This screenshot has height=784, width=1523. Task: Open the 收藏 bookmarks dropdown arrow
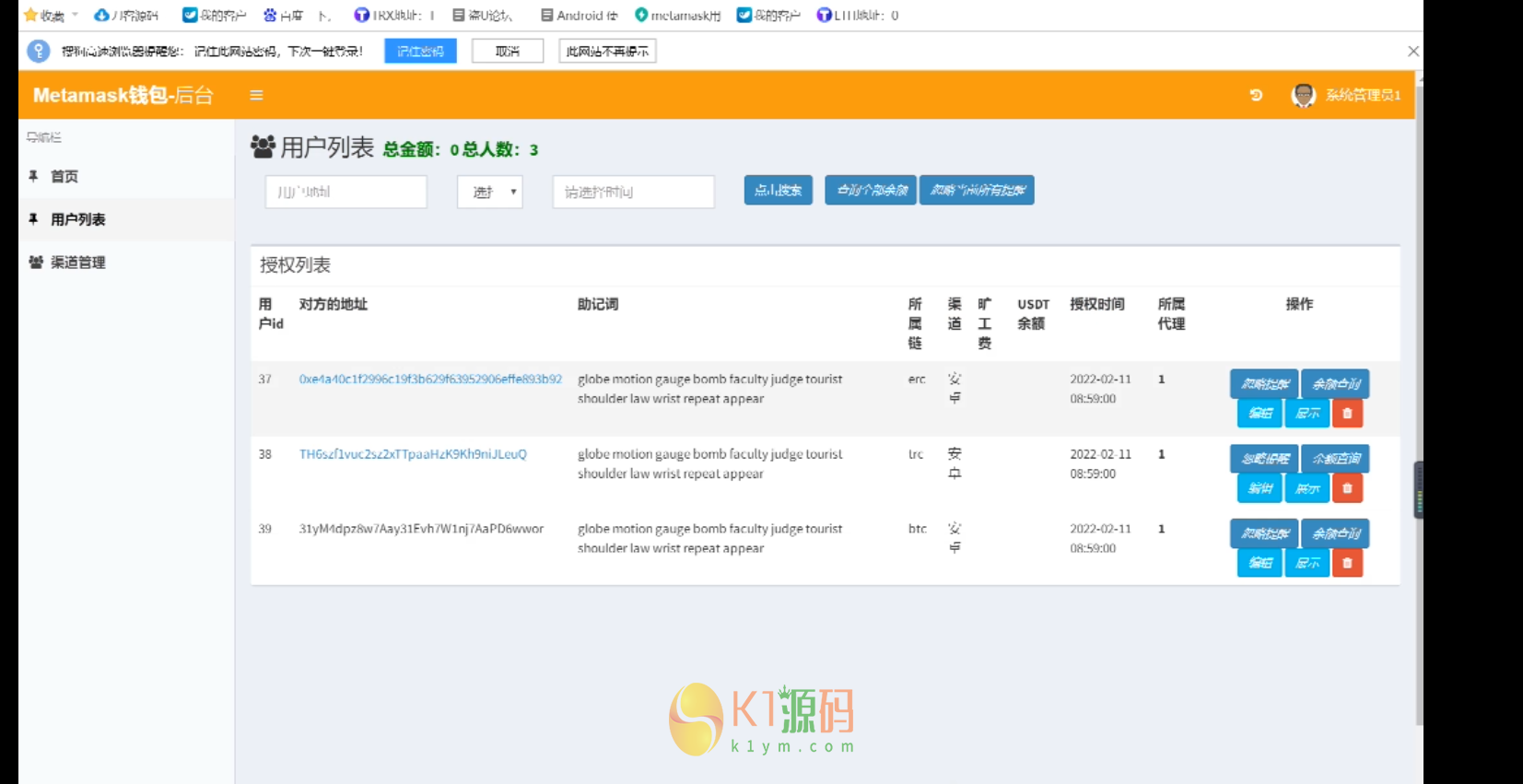(x=75, y=15)
